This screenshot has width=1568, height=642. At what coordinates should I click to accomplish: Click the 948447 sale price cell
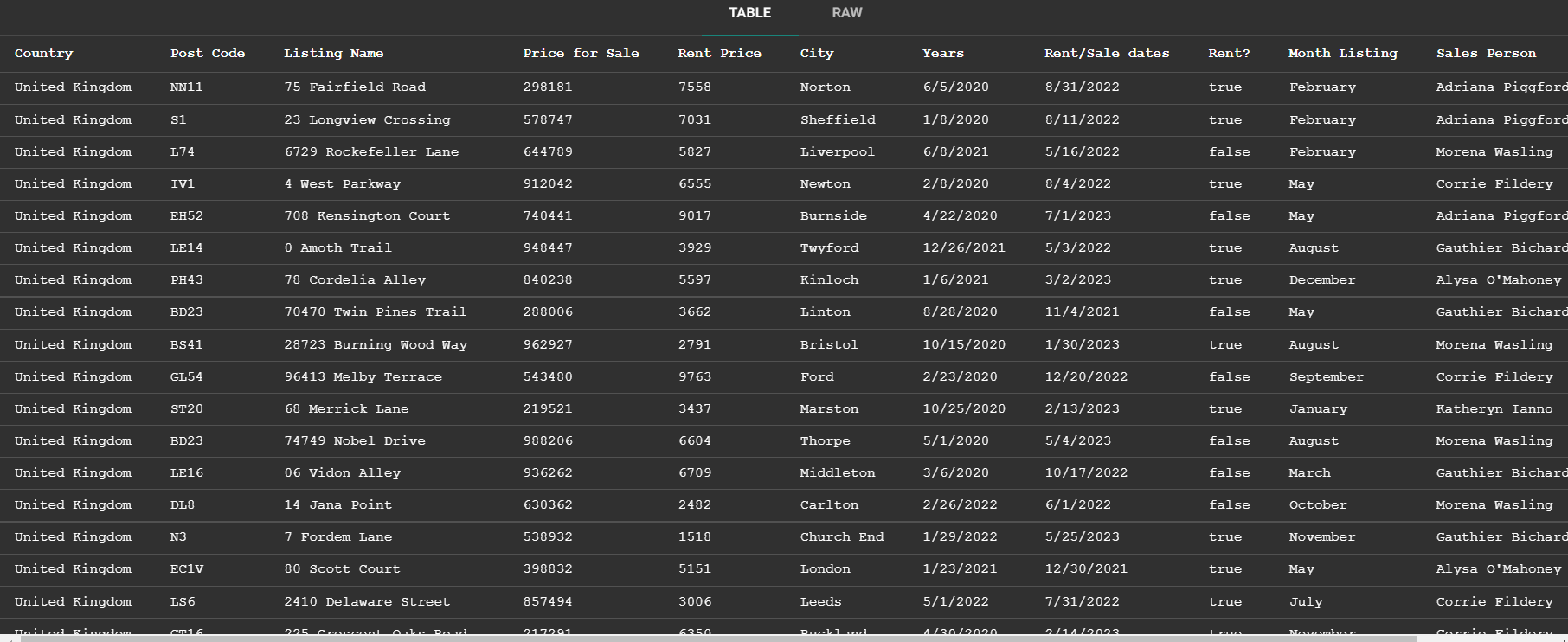coord(548,248)
